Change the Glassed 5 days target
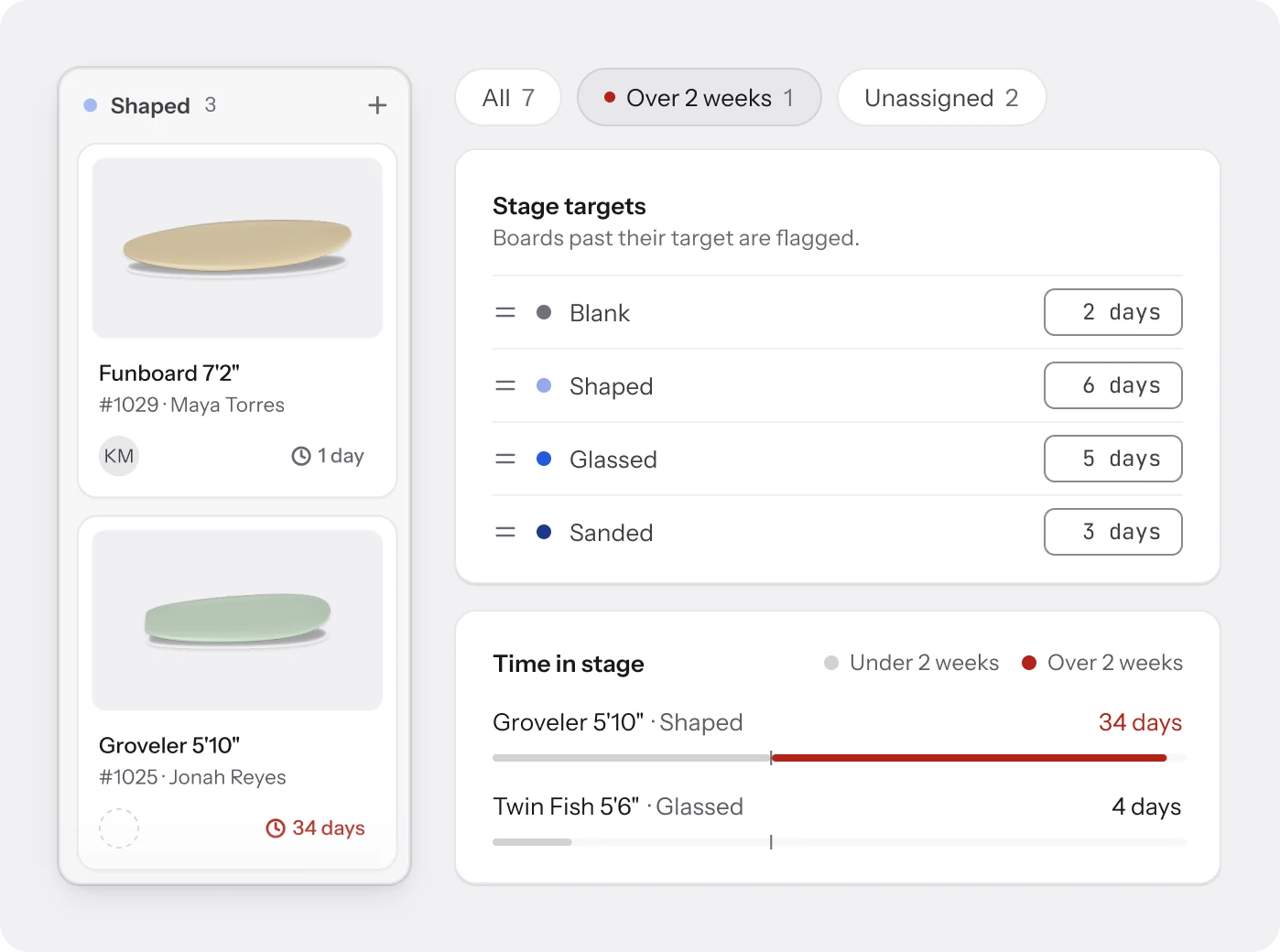Image resolution: width=1280 pixels, height=952 pixels. (x=1113, y=460)
